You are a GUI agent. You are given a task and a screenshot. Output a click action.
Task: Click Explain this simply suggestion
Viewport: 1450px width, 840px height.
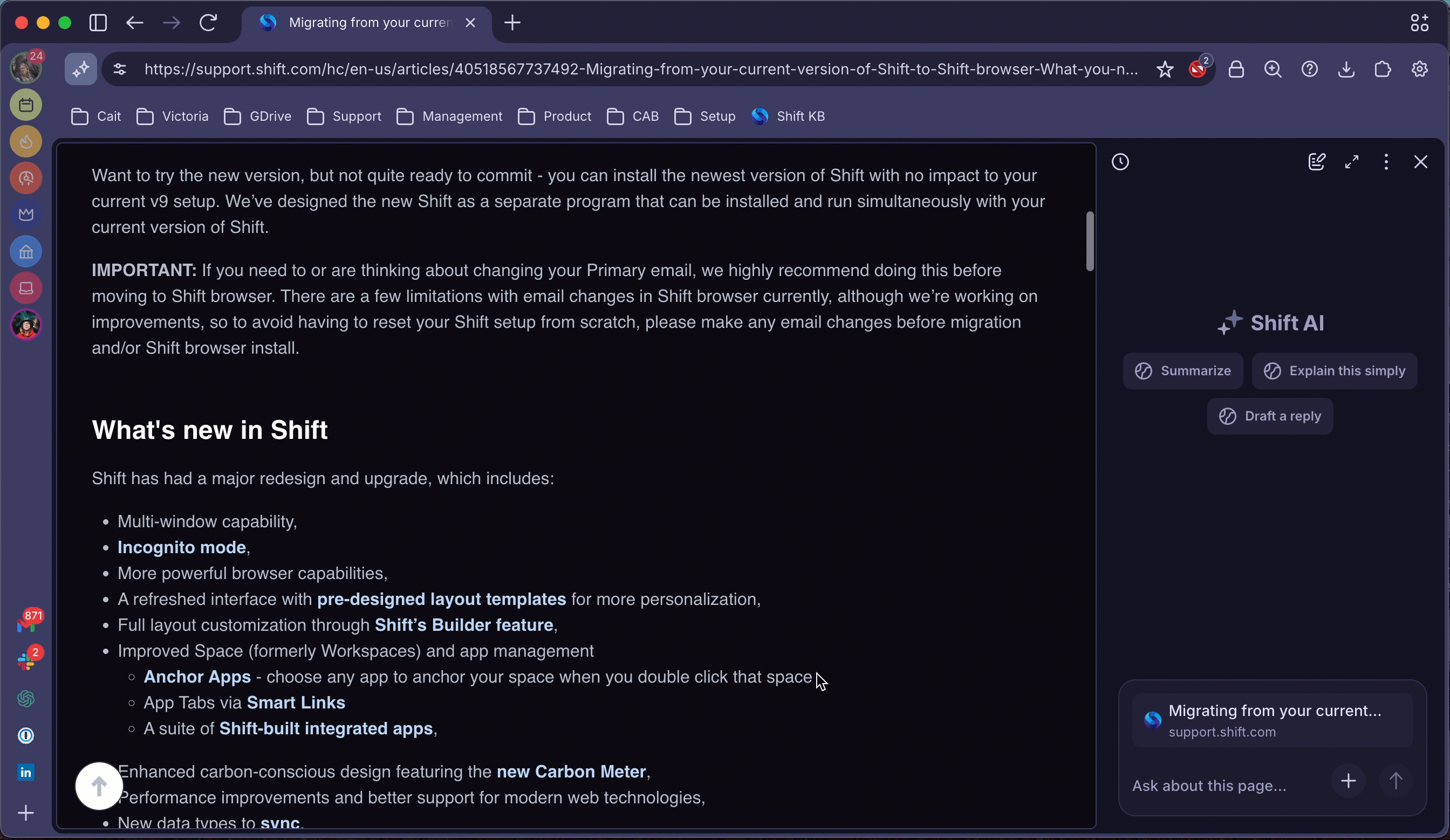[1335, 371]
